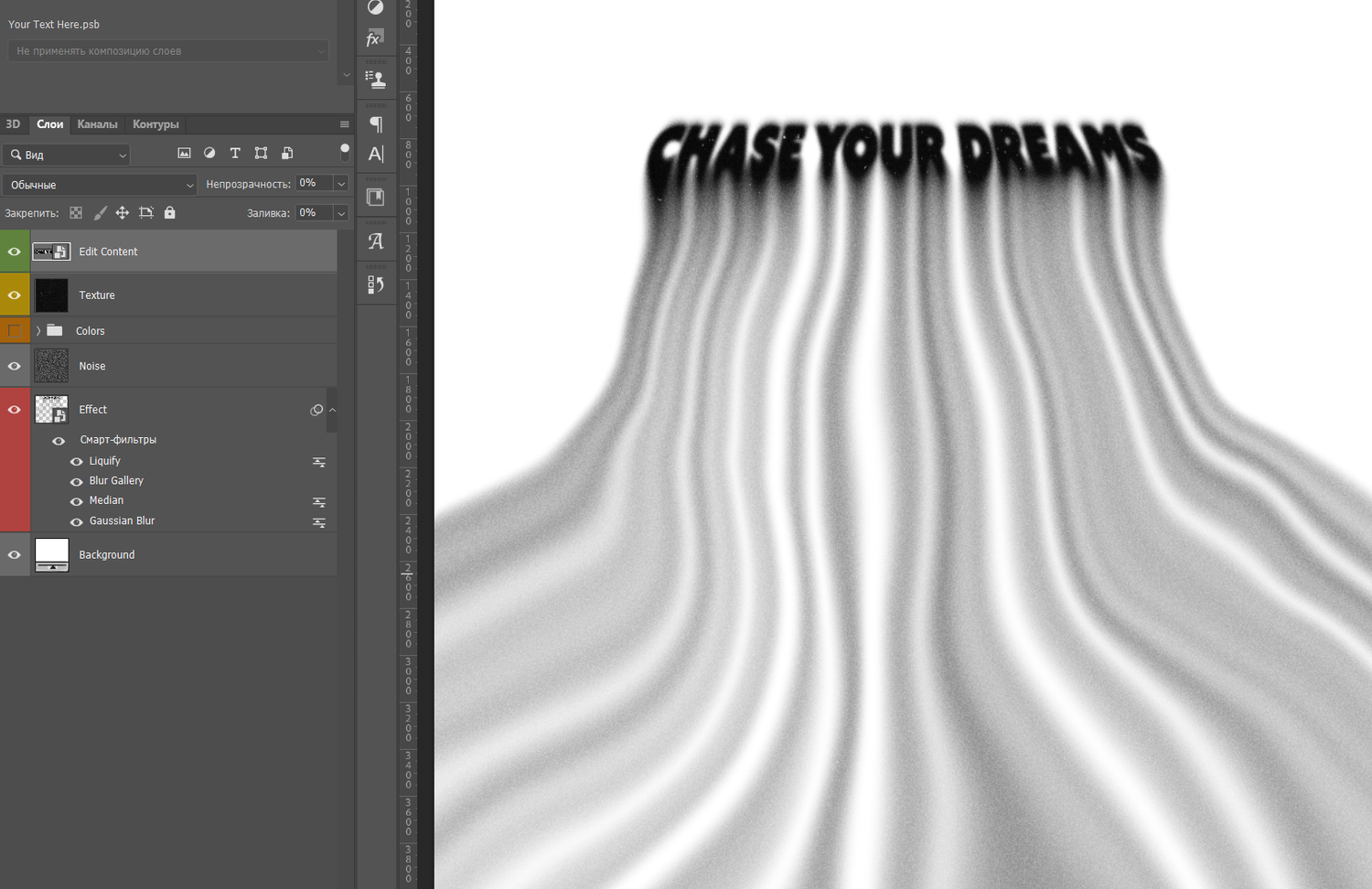Hide the Effect layer

15,410
